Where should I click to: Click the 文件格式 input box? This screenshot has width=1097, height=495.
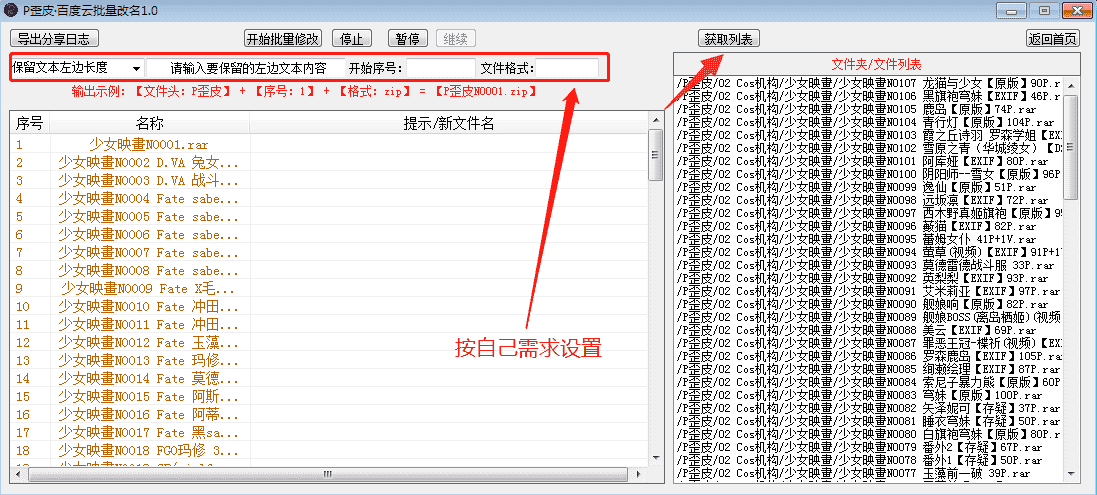(x=568, y=68)
